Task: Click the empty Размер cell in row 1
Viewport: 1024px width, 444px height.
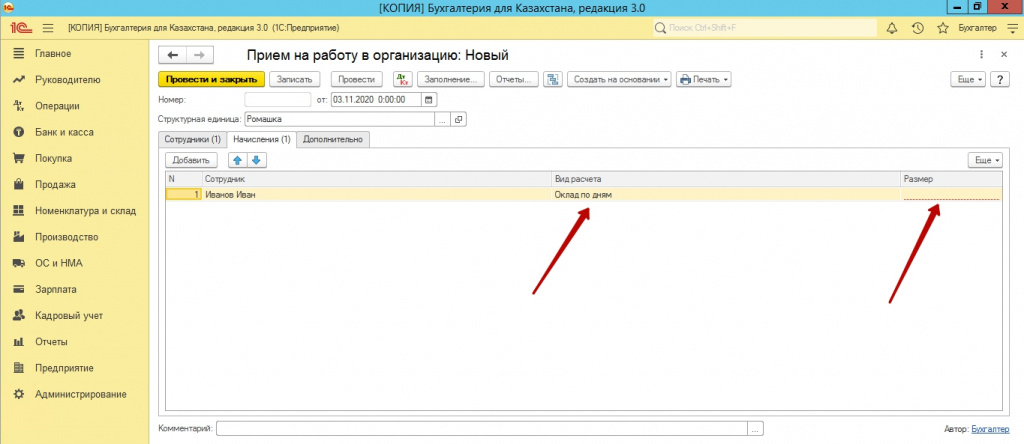Action: tap(951, 195)
